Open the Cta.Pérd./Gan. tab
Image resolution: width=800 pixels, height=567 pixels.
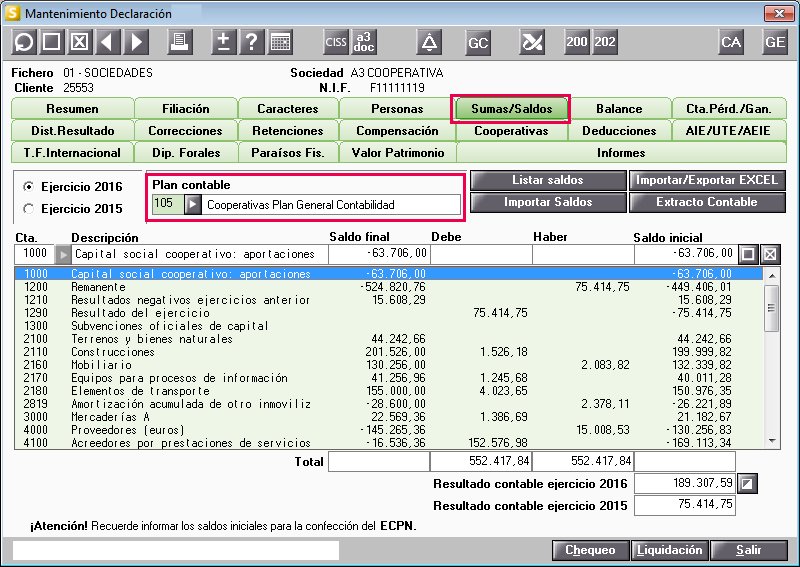point(729,109)
